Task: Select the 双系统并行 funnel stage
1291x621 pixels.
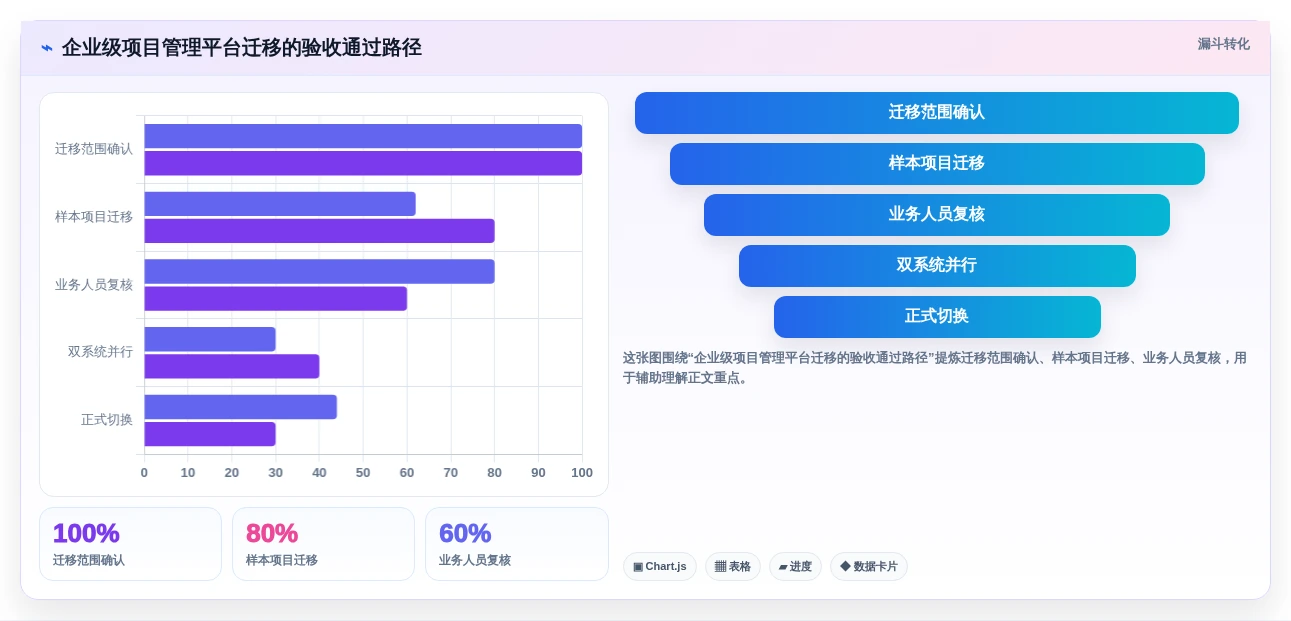Action: pyautogui.click(x=937, y=266)
